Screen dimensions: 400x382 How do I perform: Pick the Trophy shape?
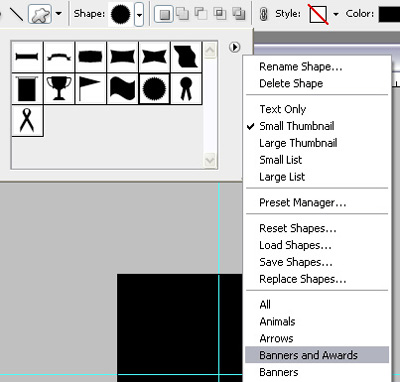pos(59,89)
